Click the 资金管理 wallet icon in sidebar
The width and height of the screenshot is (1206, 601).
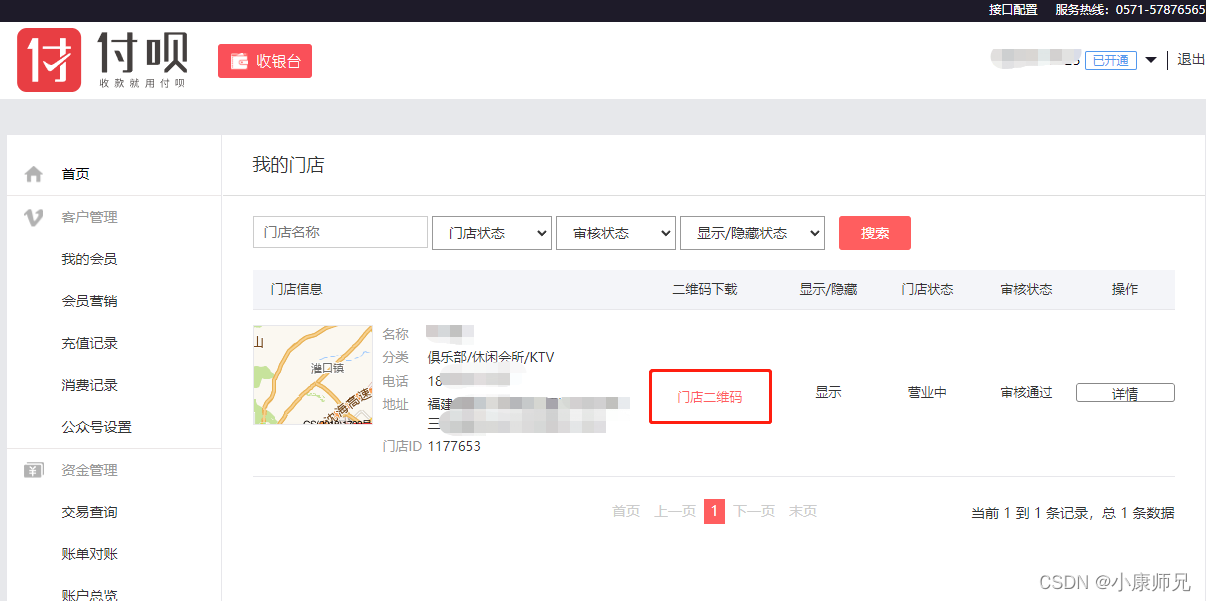point(33,469)
